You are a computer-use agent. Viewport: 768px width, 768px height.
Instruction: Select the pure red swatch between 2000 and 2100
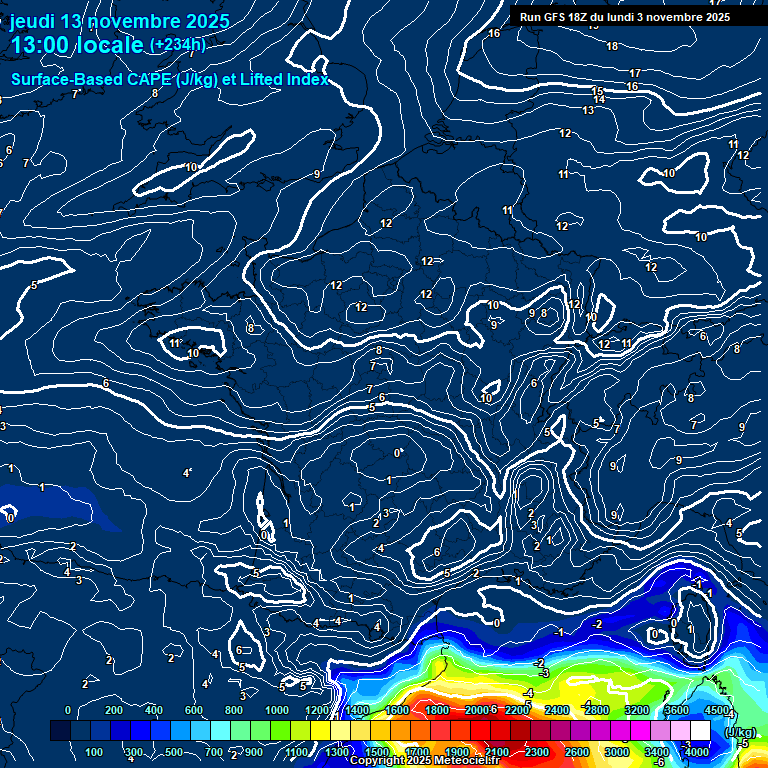click(x=480, y=730)
